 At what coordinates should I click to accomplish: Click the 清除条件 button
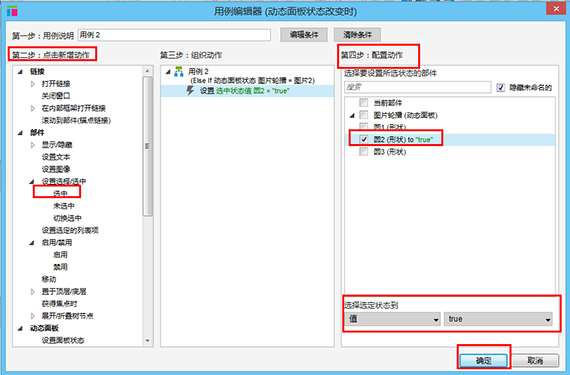pyautogui.click(x=357, y=35)
